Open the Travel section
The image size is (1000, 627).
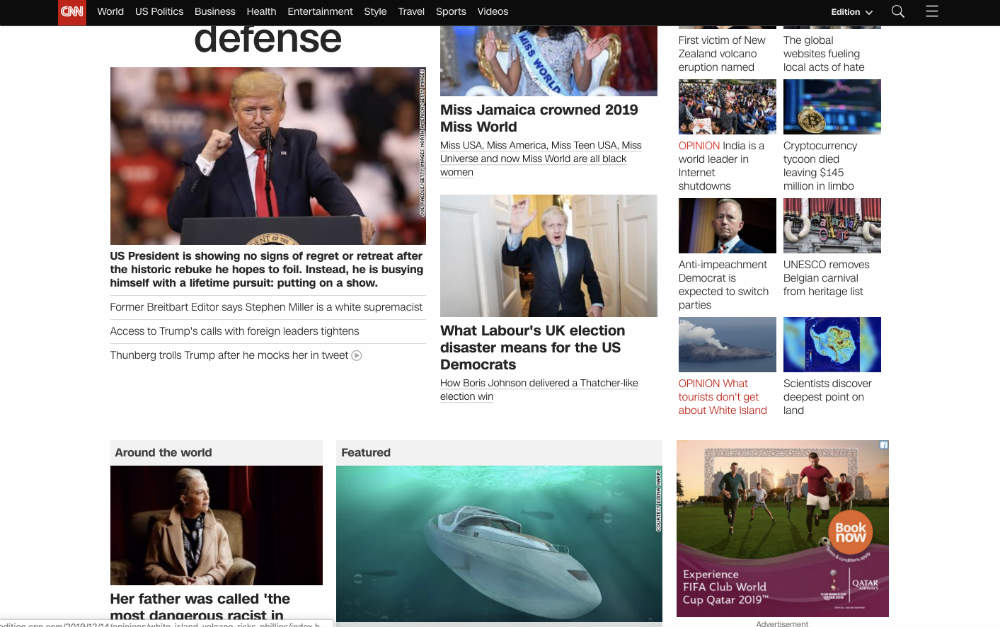411,11
